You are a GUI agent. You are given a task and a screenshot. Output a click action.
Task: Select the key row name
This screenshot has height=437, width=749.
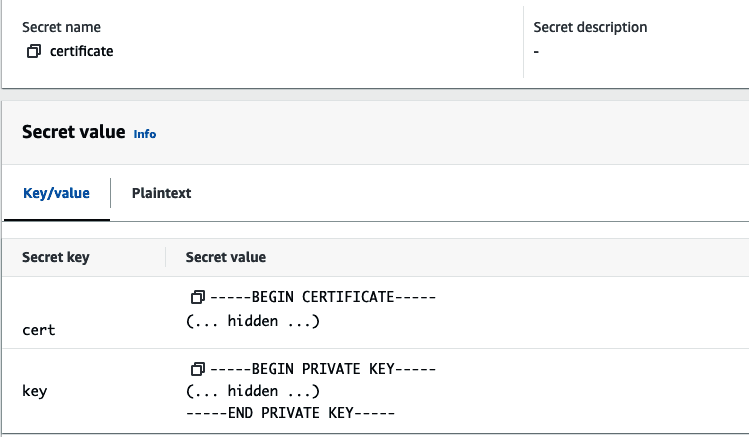pos(34,391)
